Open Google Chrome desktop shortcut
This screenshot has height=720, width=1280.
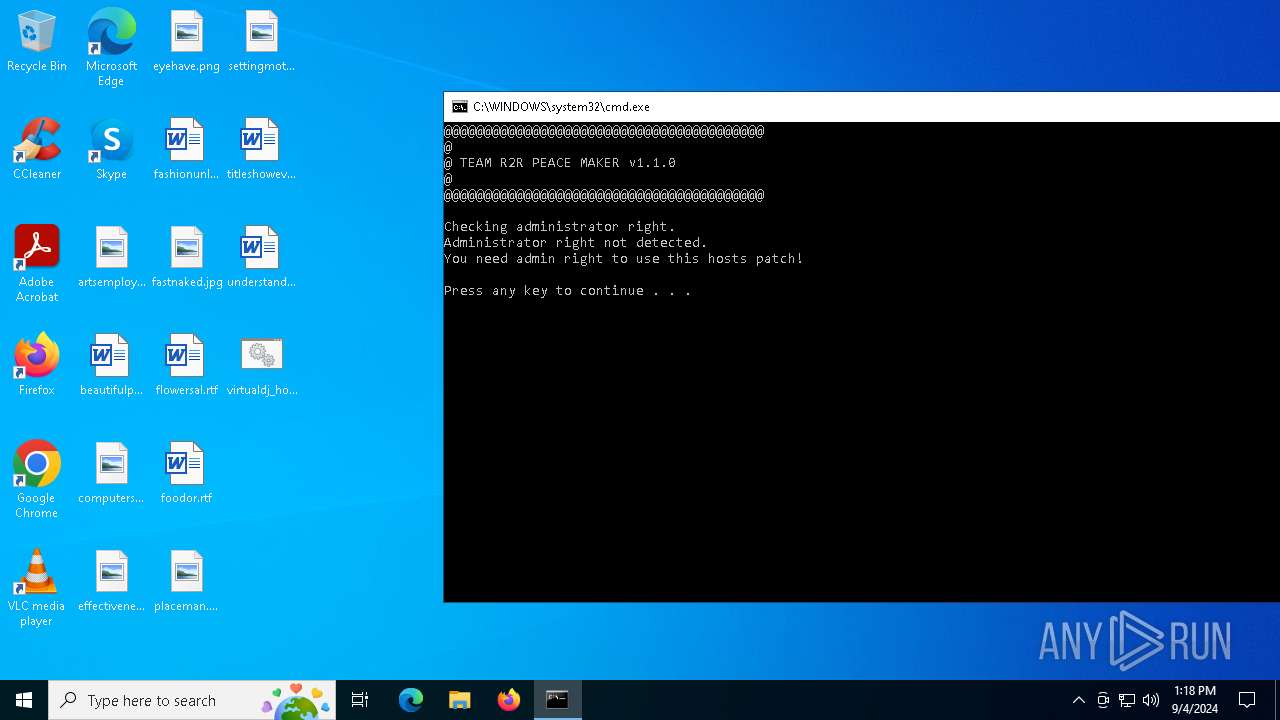pos(37,479)
